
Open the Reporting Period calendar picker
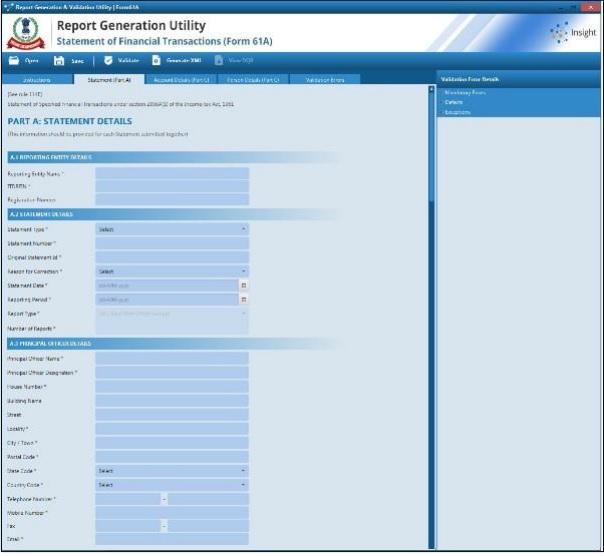click(243, 299)
